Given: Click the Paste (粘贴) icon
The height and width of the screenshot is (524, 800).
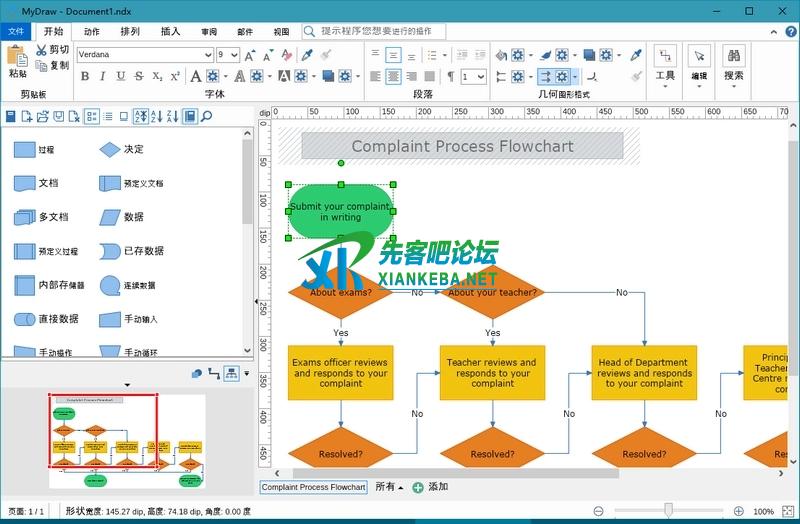Looking at the screenshot, I should click(17, 58).
